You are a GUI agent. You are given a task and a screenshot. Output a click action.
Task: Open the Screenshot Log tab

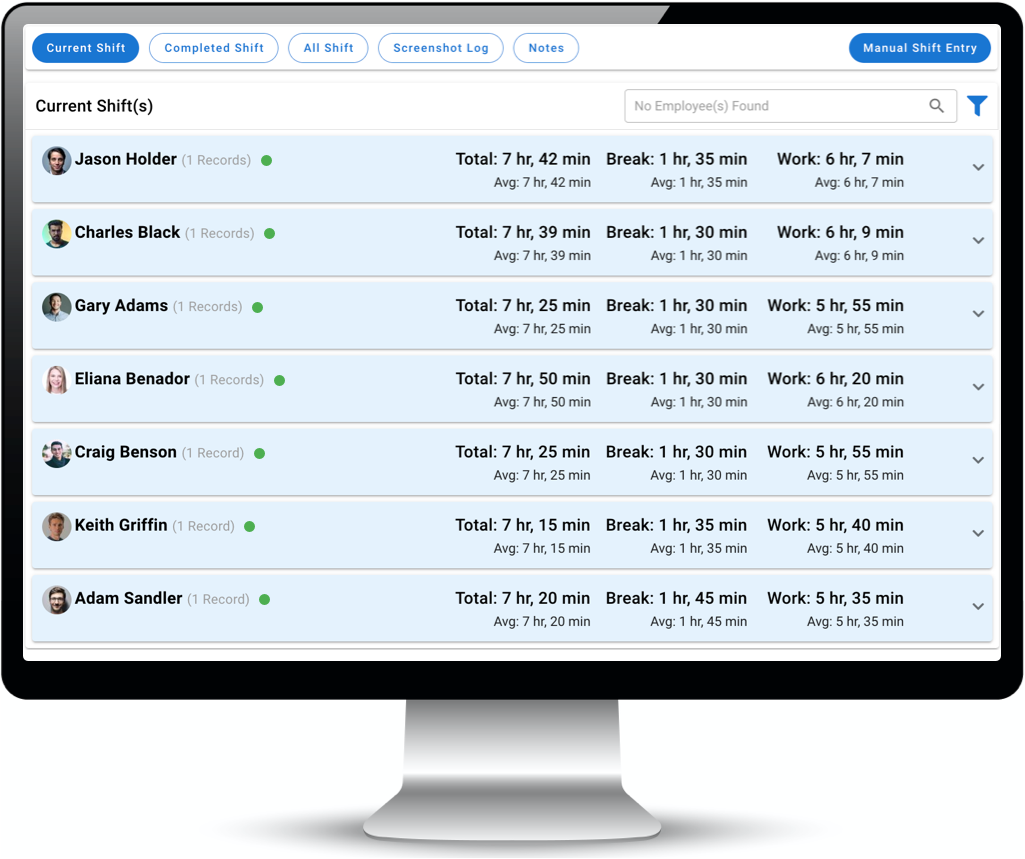click(440, 48)
